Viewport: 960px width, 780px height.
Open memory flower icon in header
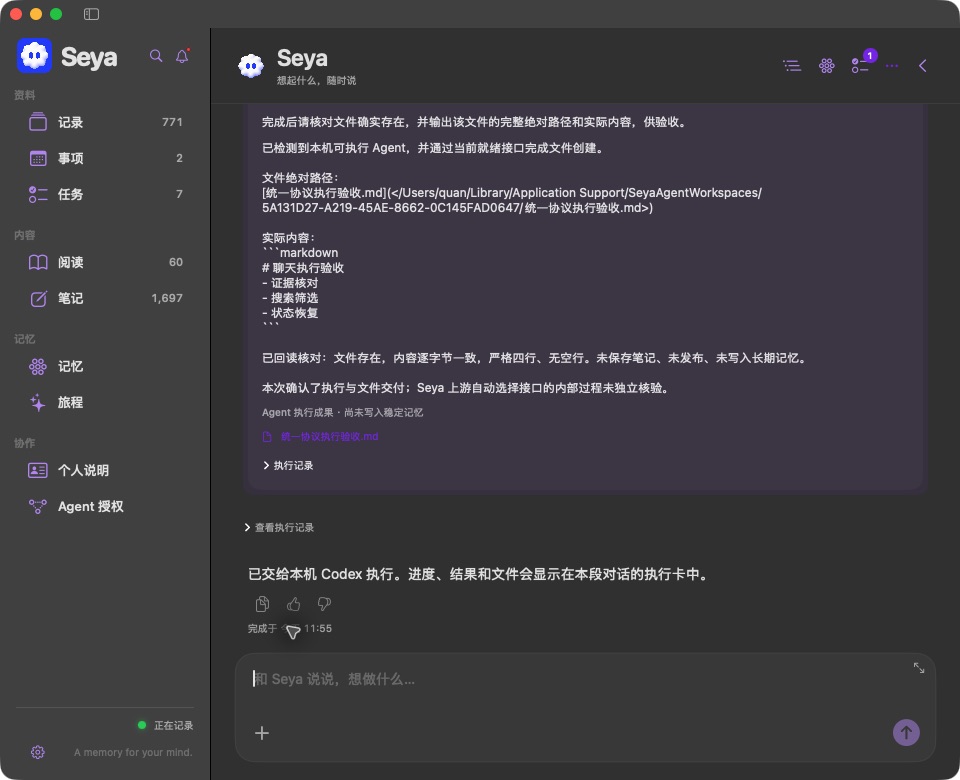point(827,66)
